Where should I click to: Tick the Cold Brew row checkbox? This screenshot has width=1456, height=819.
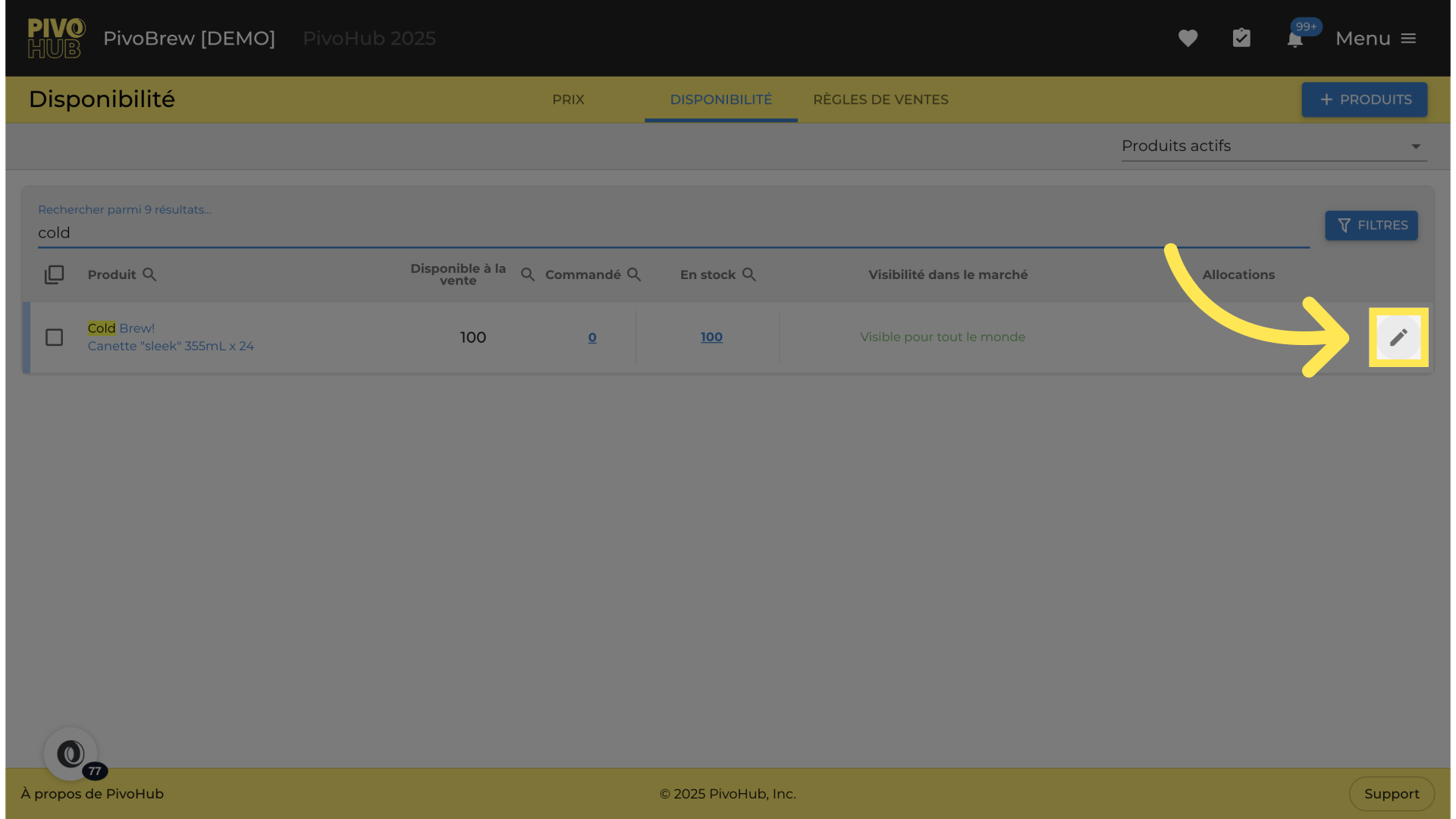[54, 337]
